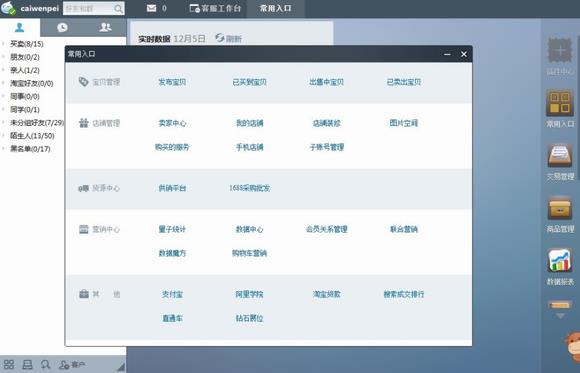Open the 供销平台 link
Viewport: 580px width, 373px height.
pos(172,188)
